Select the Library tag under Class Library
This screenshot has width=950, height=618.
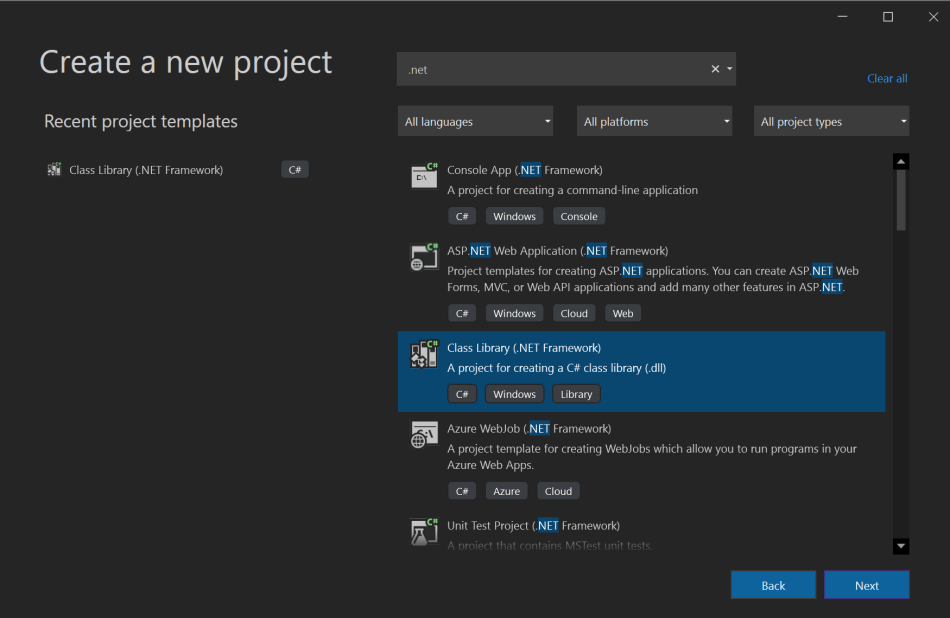pyautogui.click(x=576, y=393)
